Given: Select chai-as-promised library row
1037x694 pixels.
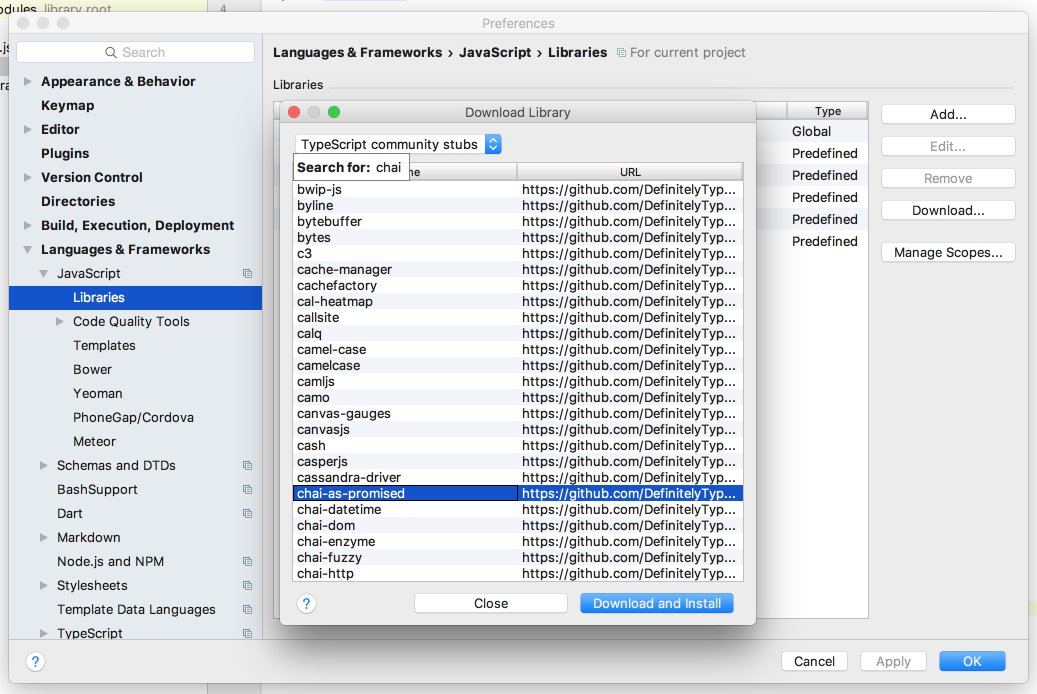Looking at the screenshot, I should (x=518, y=494).
